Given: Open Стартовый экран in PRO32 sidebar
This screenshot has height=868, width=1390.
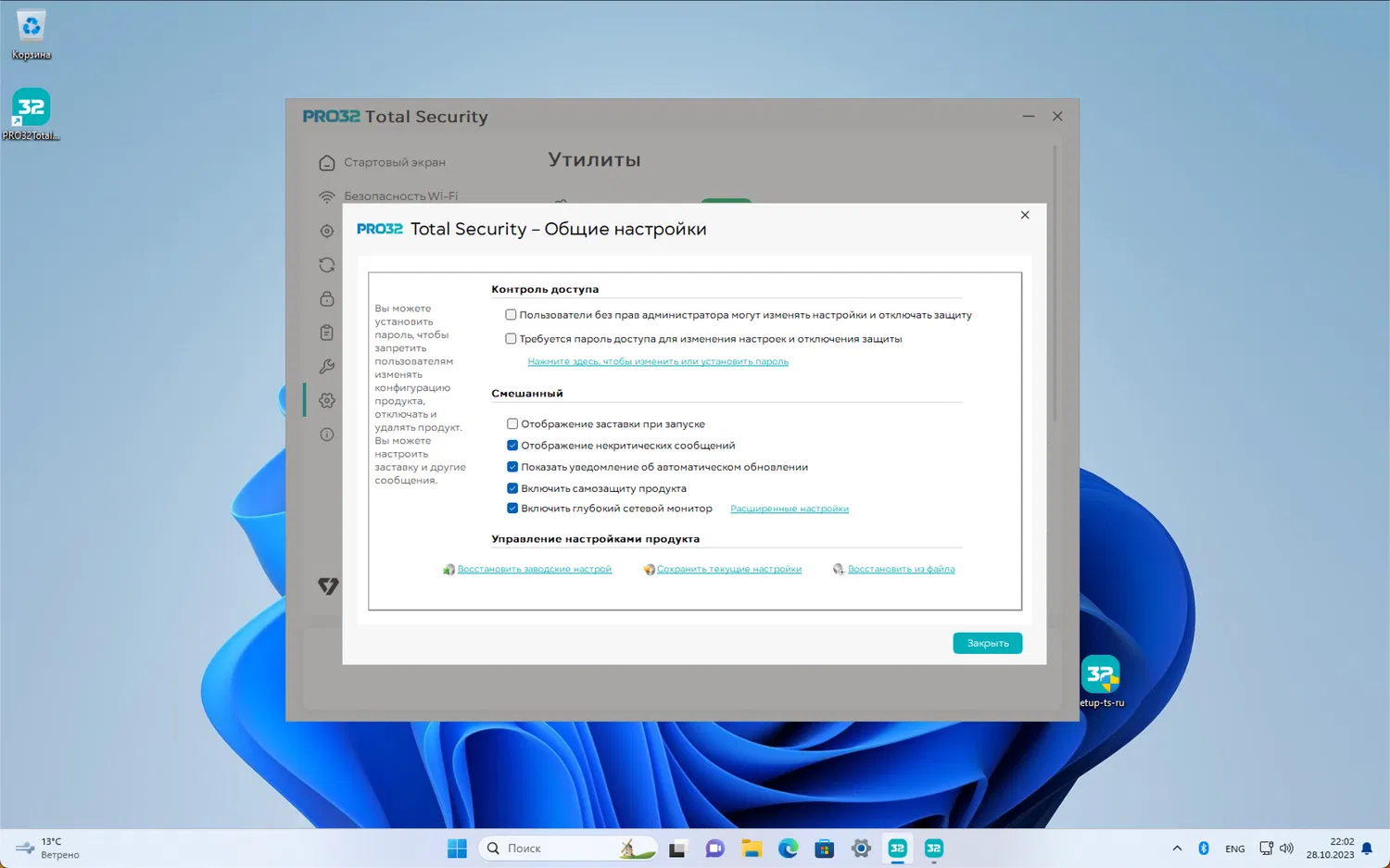Looking at the screenshot, I should coord(382,162).
